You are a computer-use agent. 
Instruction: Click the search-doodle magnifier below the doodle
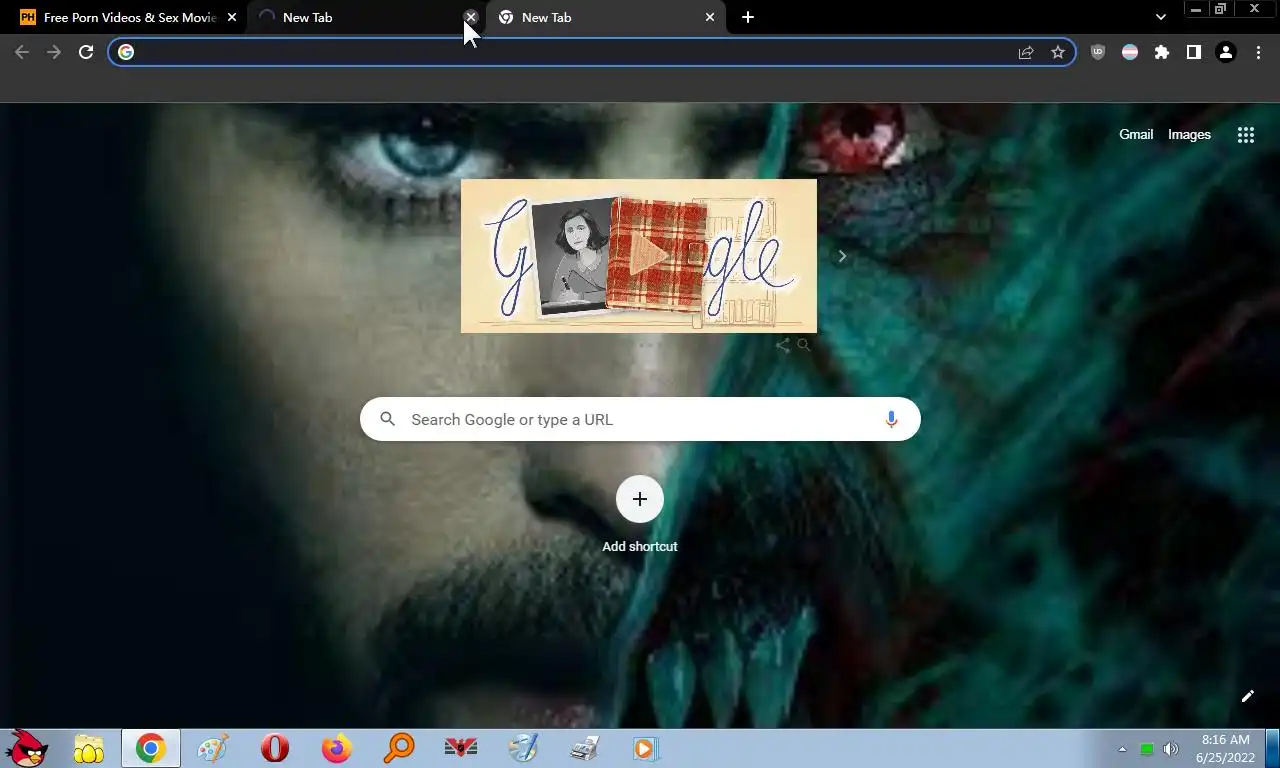tap(803, 345)
